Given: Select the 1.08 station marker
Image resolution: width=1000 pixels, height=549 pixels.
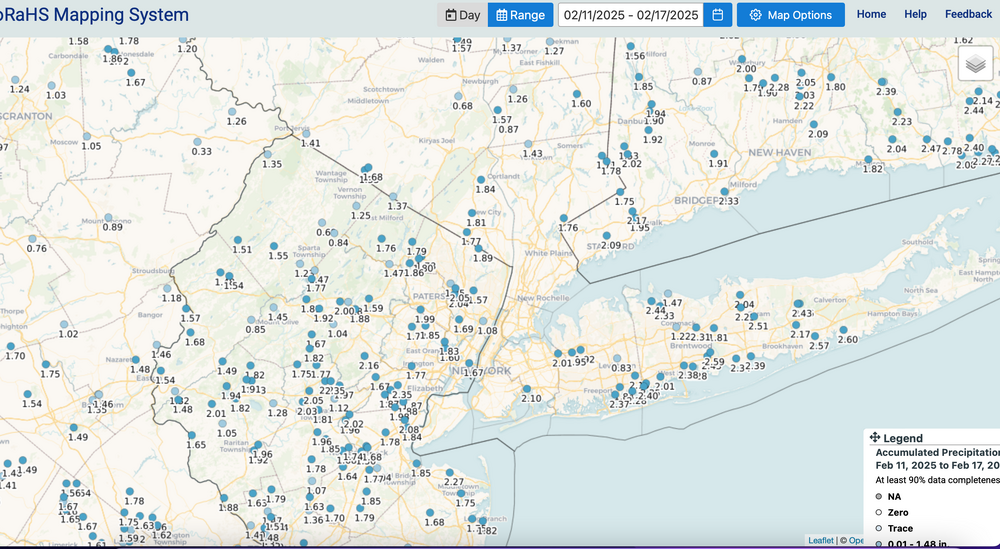Looking at the screenshot, I should point(483,321).
